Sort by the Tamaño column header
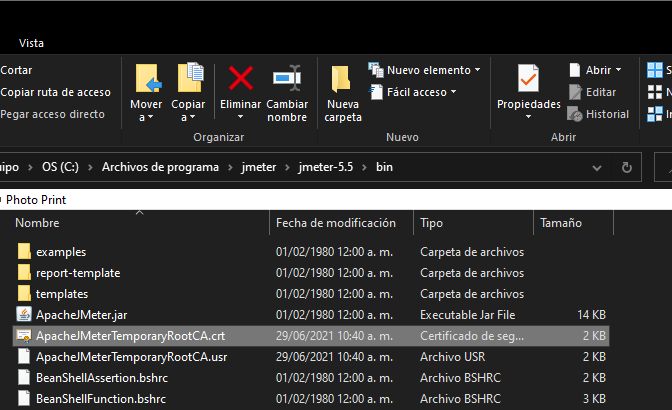Screen dimensions: 672x410 (561, 223)
